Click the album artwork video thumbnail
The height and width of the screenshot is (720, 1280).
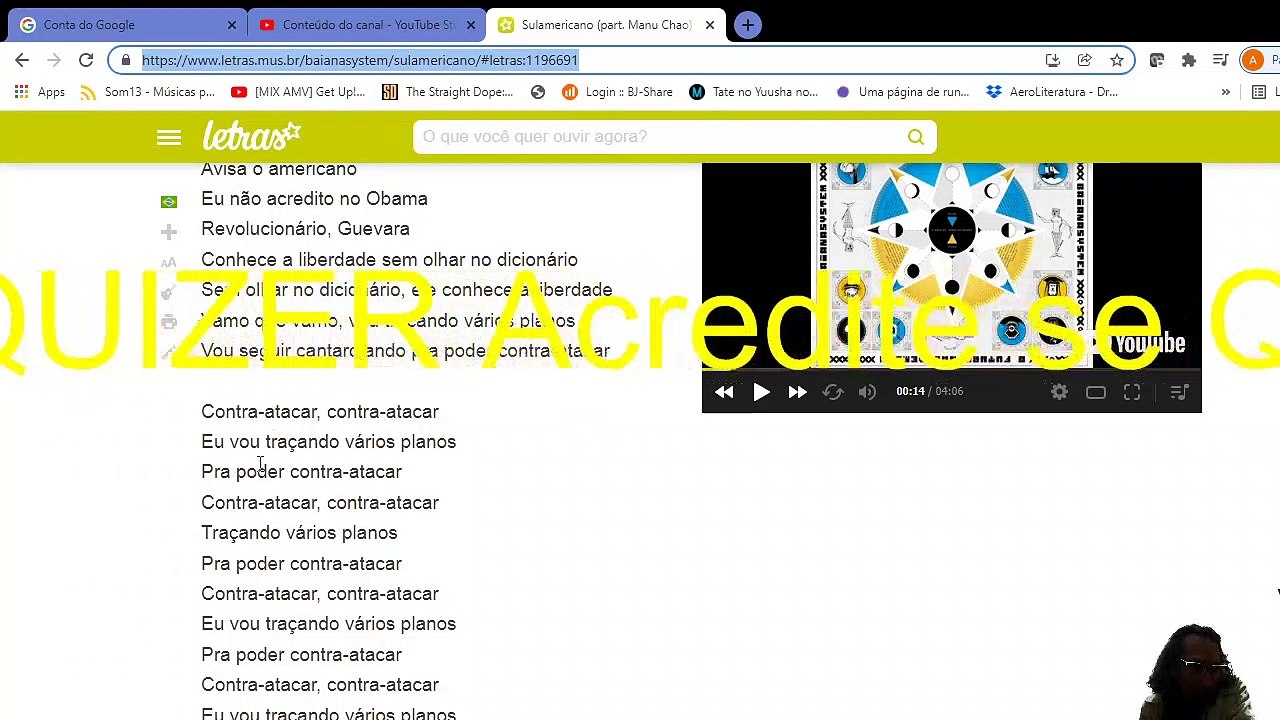click(x=951, y=266)
